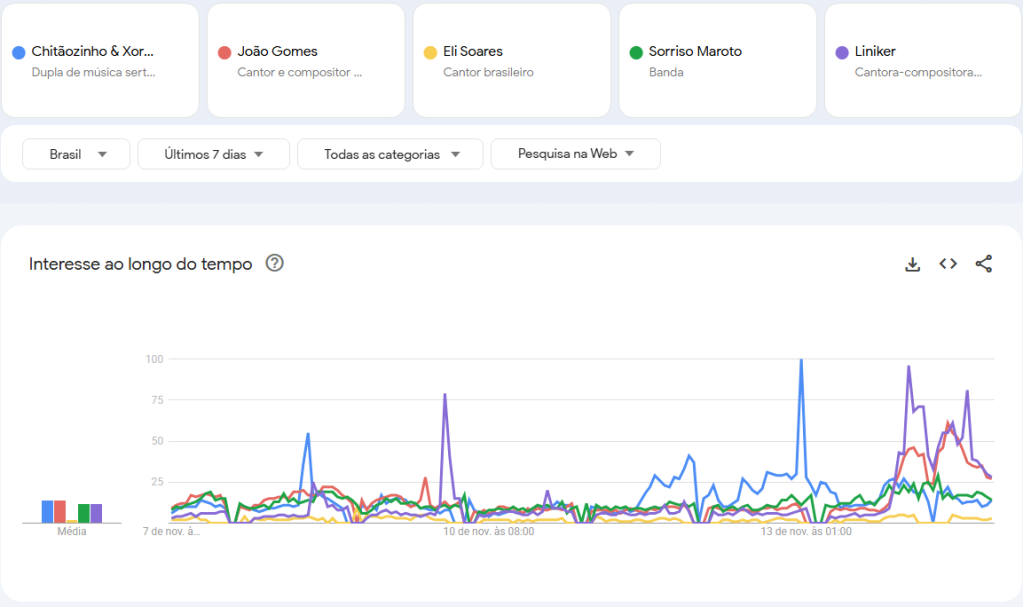Click the Interesse ao longo do tempo title
This screenshot has width=1023, height=607.
tap(139, 263)
